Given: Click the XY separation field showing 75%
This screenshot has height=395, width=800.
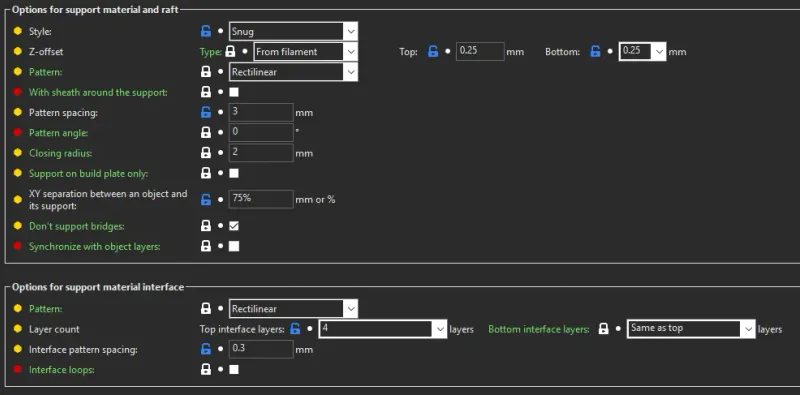Looking at the screenshot, I should 261,200.
